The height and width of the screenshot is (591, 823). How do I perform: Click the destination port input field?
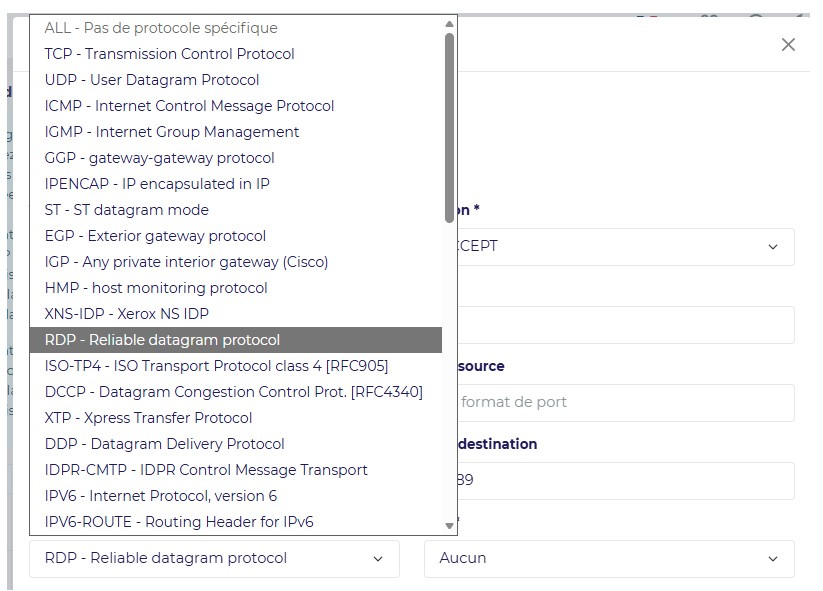[625, 481]
